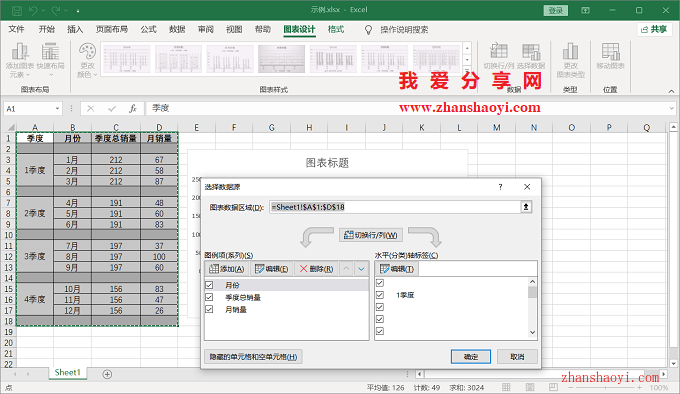The image size is (680, 394).
Task: Click the formula bar confirm check icon
Action: pyautogui.click(x=112, y=108)
